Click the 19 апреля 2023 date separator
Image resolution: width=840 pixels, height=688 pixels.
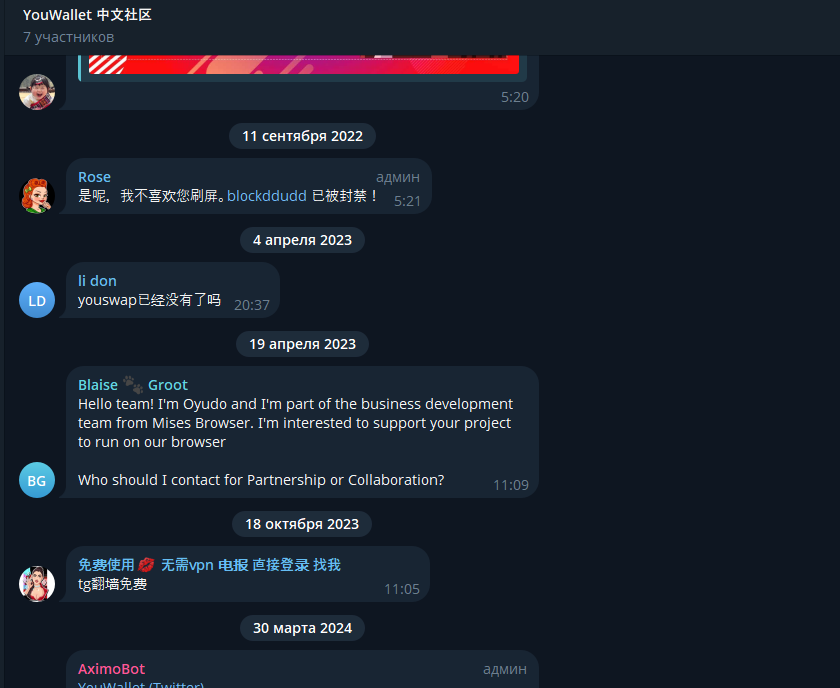302,344
